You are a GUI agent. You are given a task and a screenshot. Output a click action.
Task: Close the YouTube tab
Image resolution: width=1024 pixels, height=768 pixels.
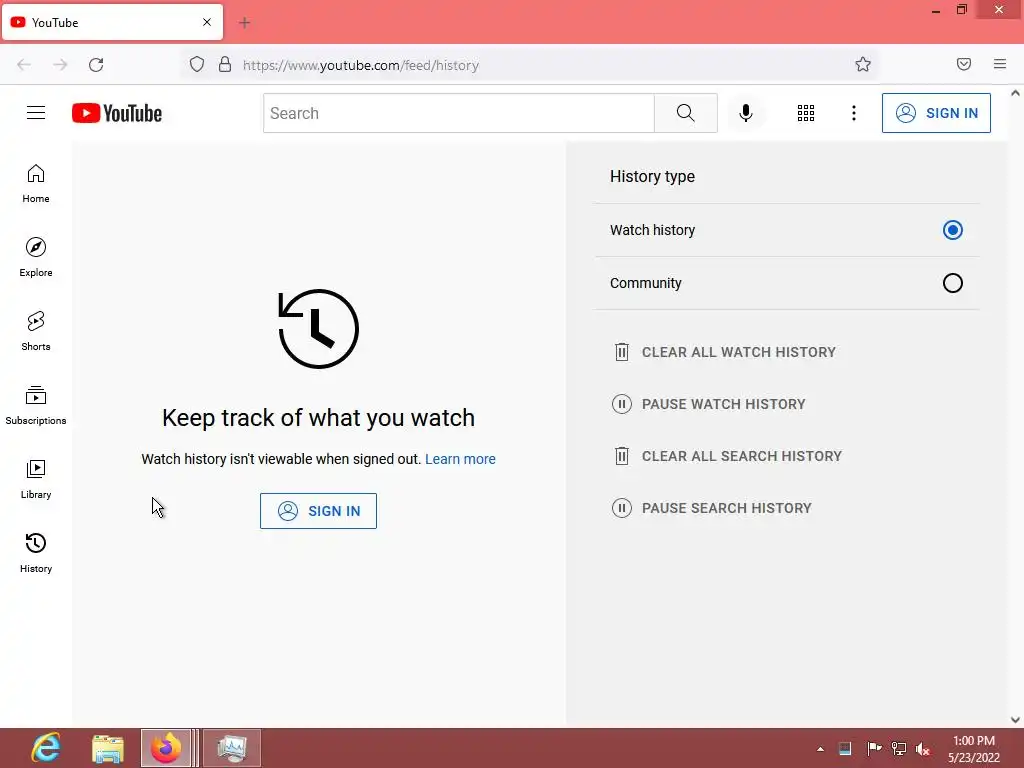click(x=207, y=22)
